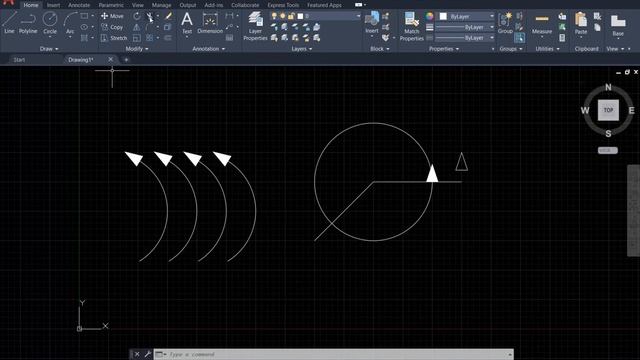Viewport: 640px width, 360px height.
Task: Open the Express Tools ribbon tab
Action: (283, 5)
